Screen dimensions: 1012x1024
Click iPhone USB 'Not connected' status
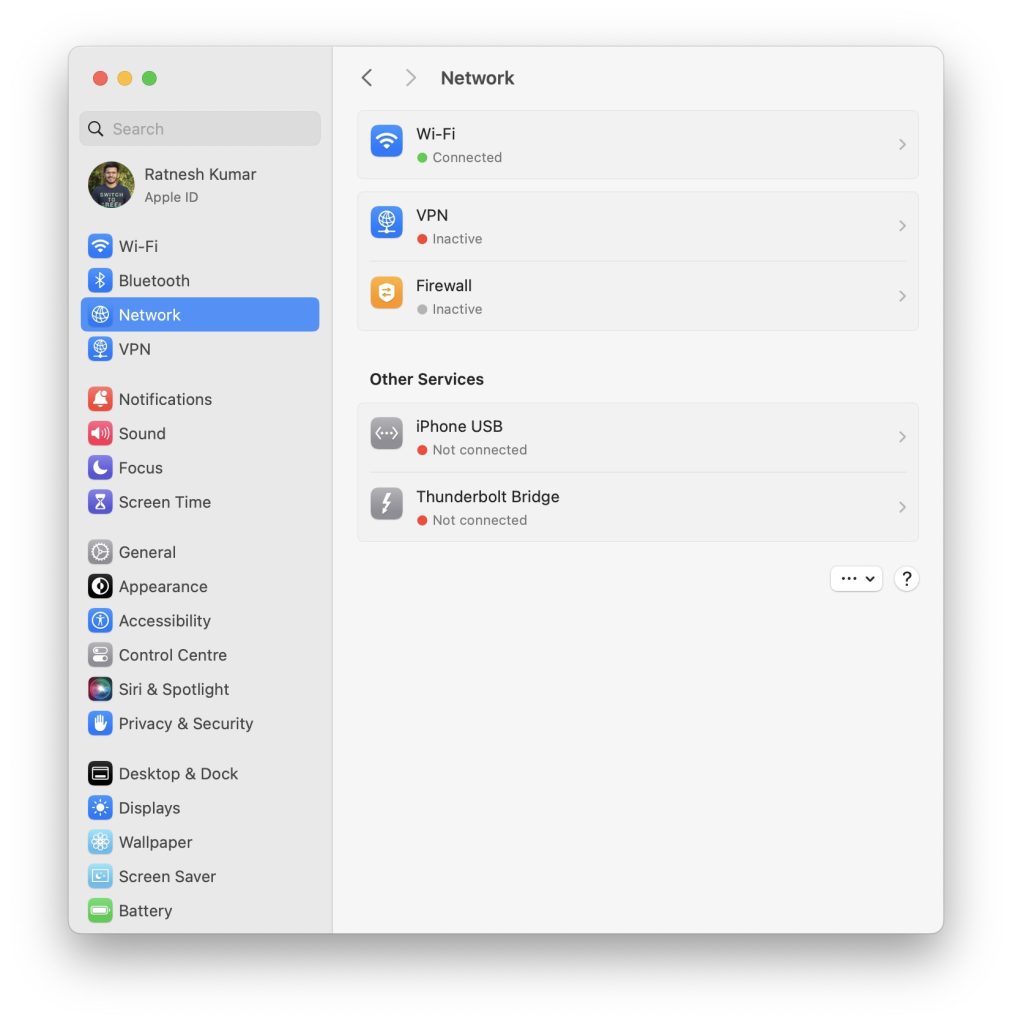click(x=479, y=450)
